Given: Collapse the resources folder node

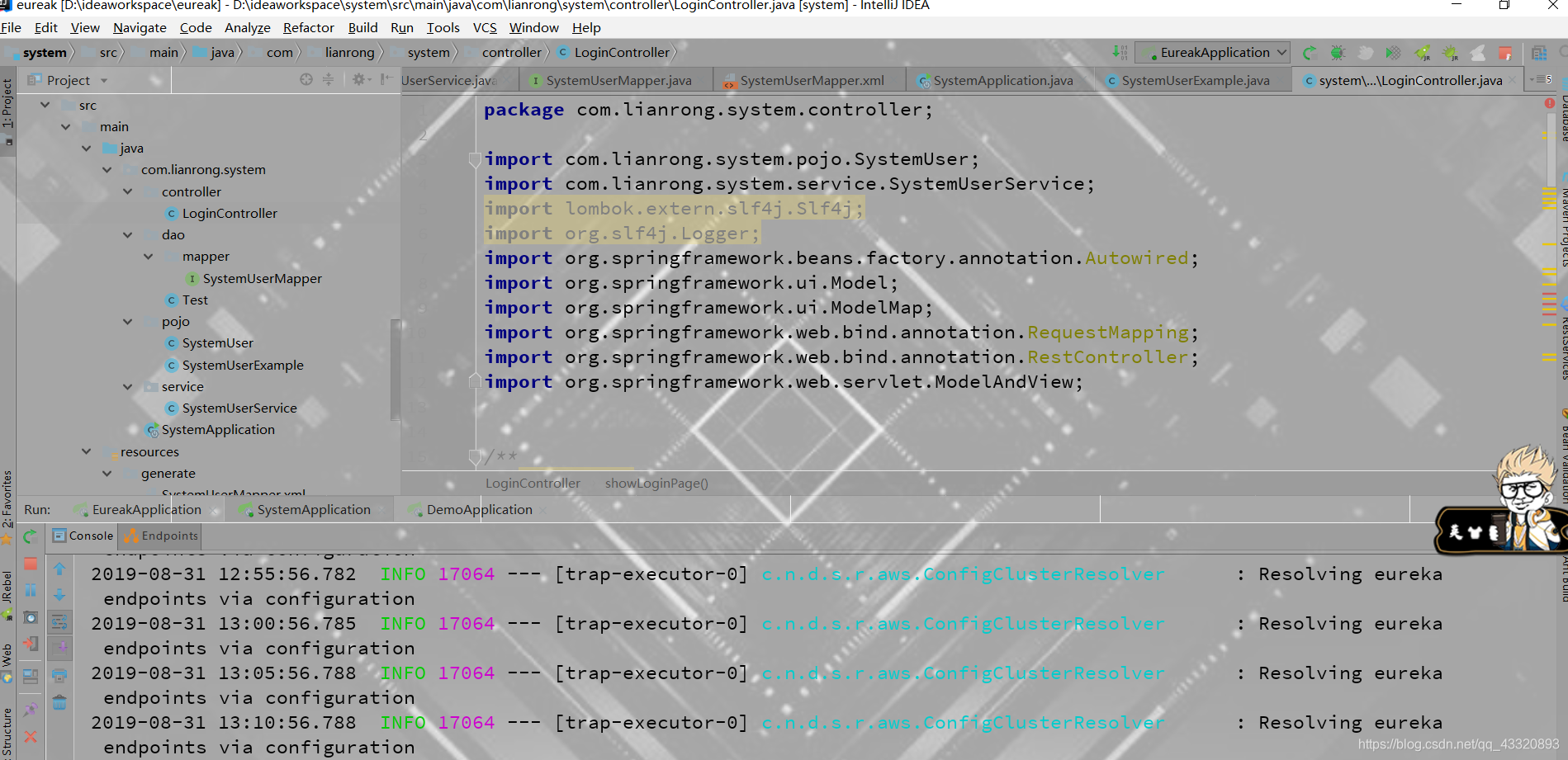Looking at the screenshot, I should pyautogui.click(x=87, y=452).
